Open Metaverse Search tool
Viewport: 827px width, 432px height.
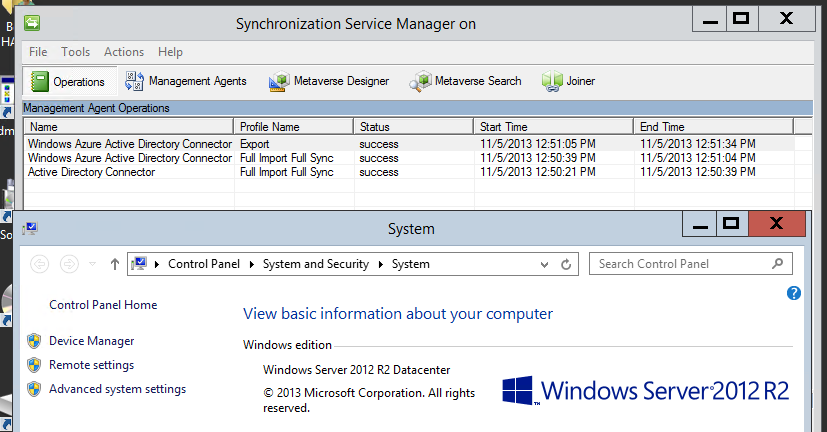(466, 81)
